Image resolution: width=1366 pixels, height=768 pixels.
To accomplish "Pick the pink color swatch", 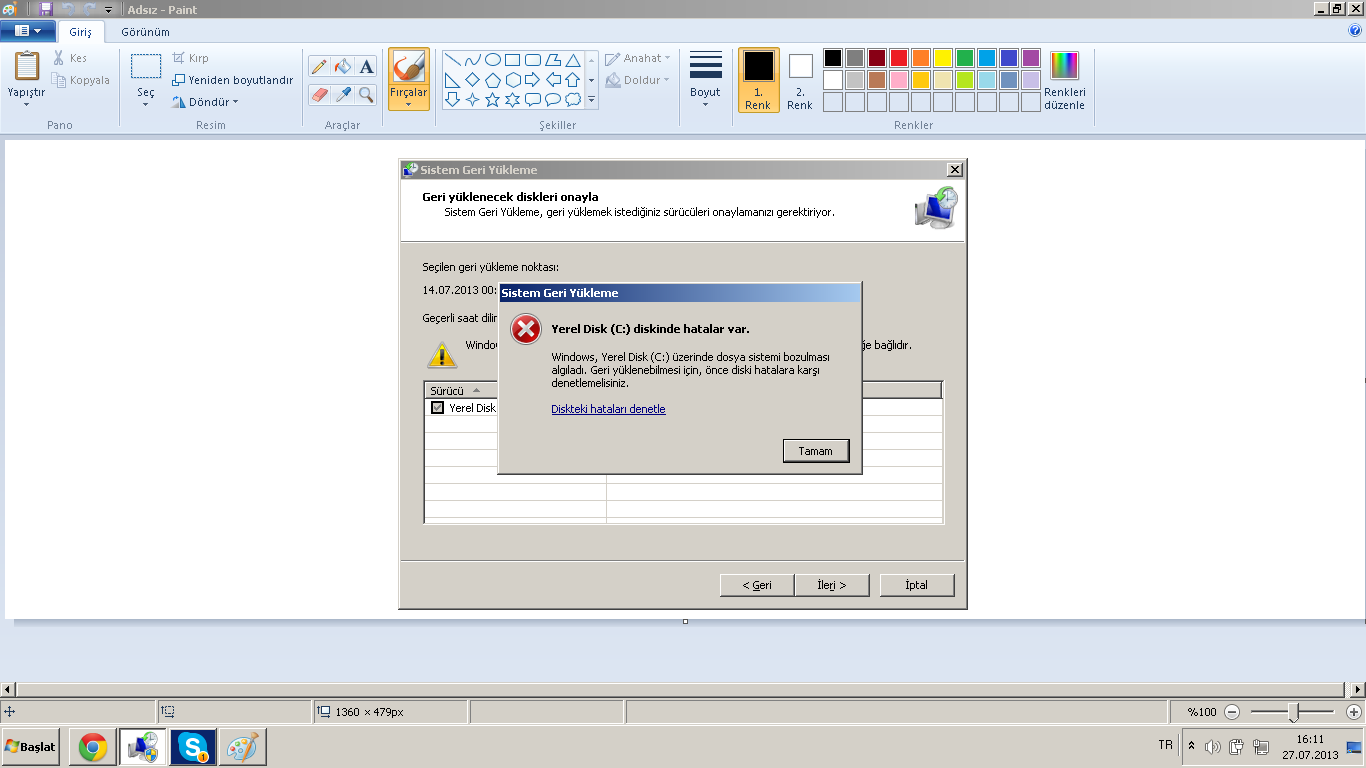I will (899, 80).
